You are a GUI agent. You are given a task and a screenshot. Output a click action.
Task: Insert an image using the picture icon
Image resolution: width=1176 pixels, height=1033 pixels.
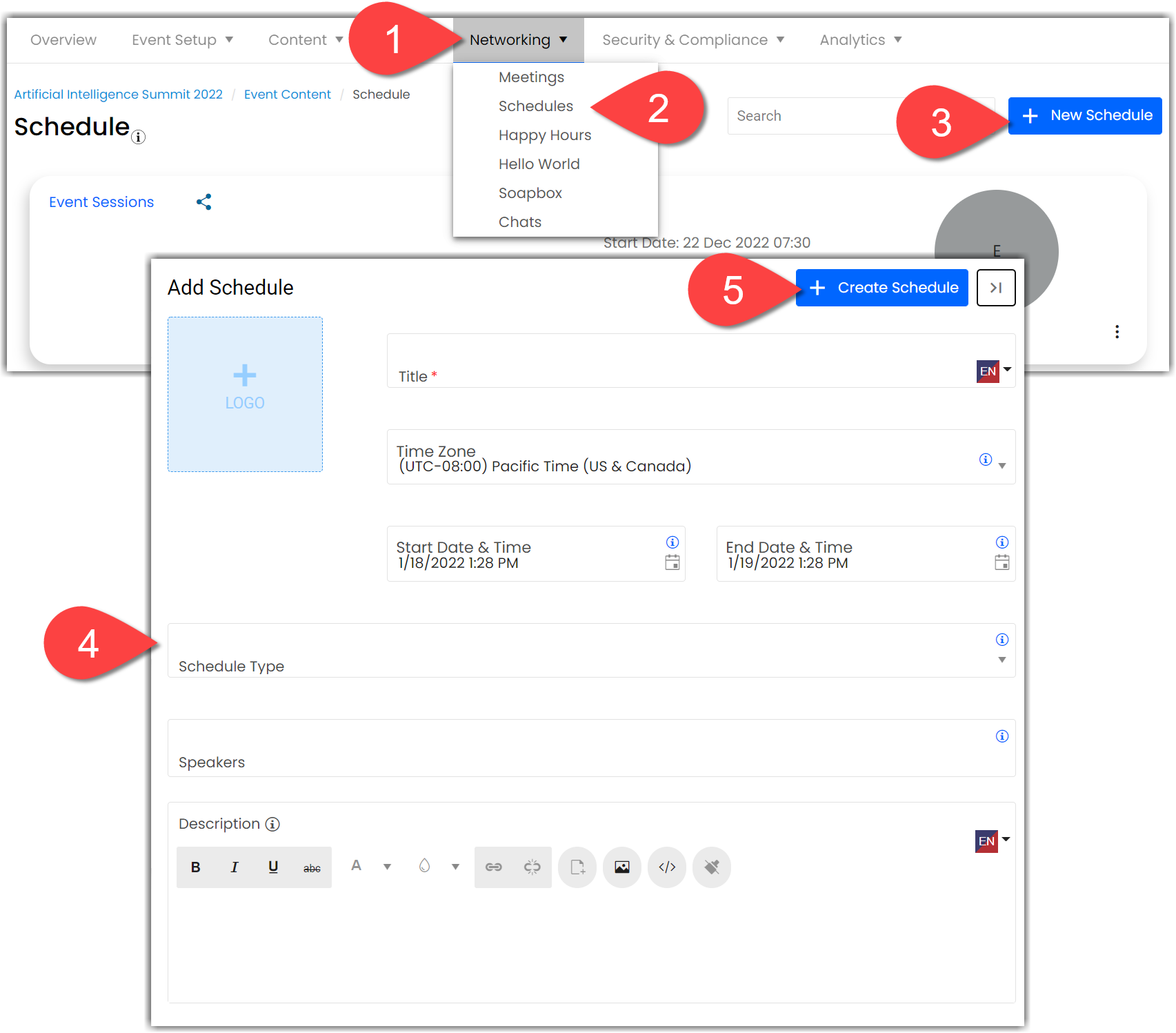click(622, 867)
